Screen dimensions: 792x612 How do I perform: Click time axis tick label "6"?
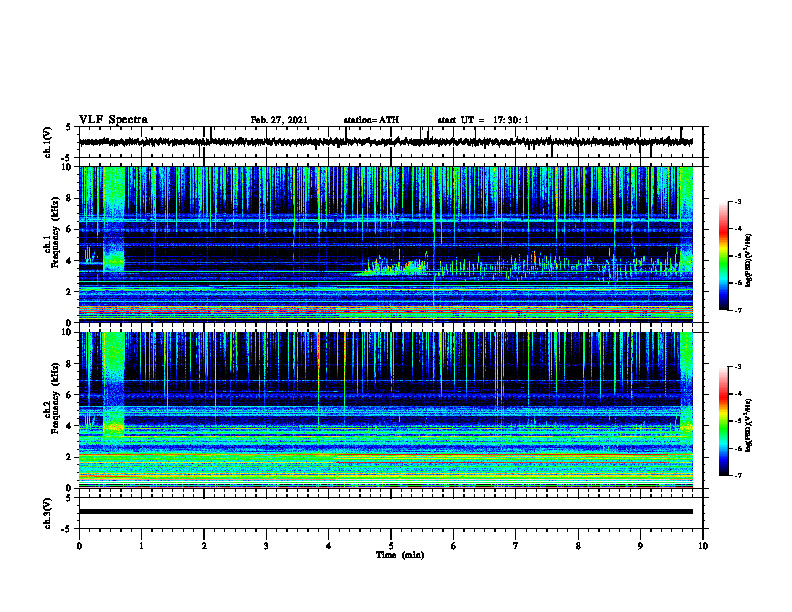click(x=454, y=546)
